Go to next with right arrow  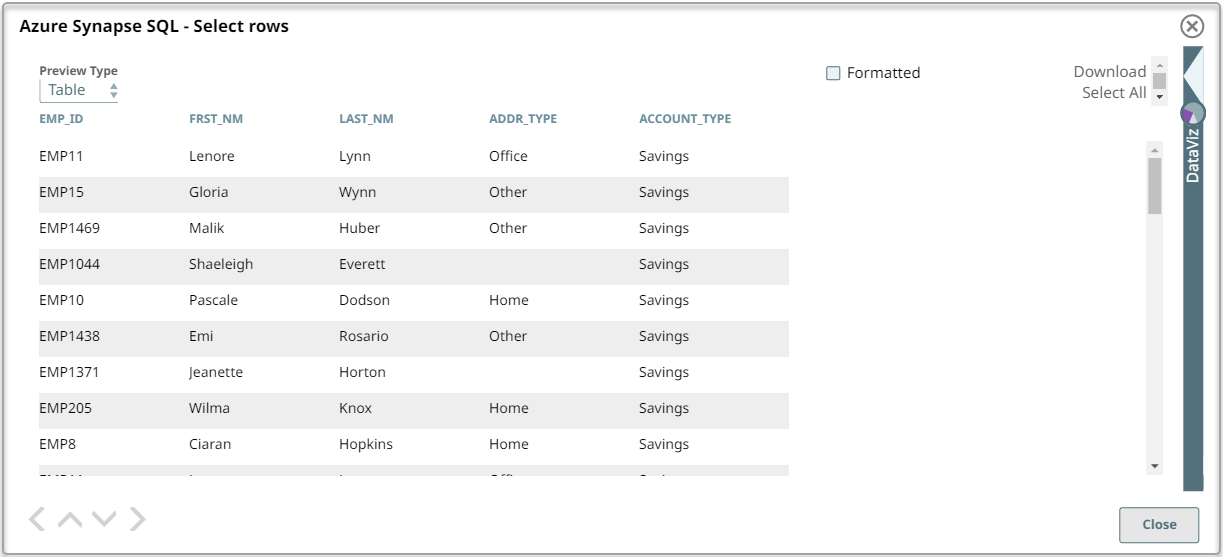(138, 518)
